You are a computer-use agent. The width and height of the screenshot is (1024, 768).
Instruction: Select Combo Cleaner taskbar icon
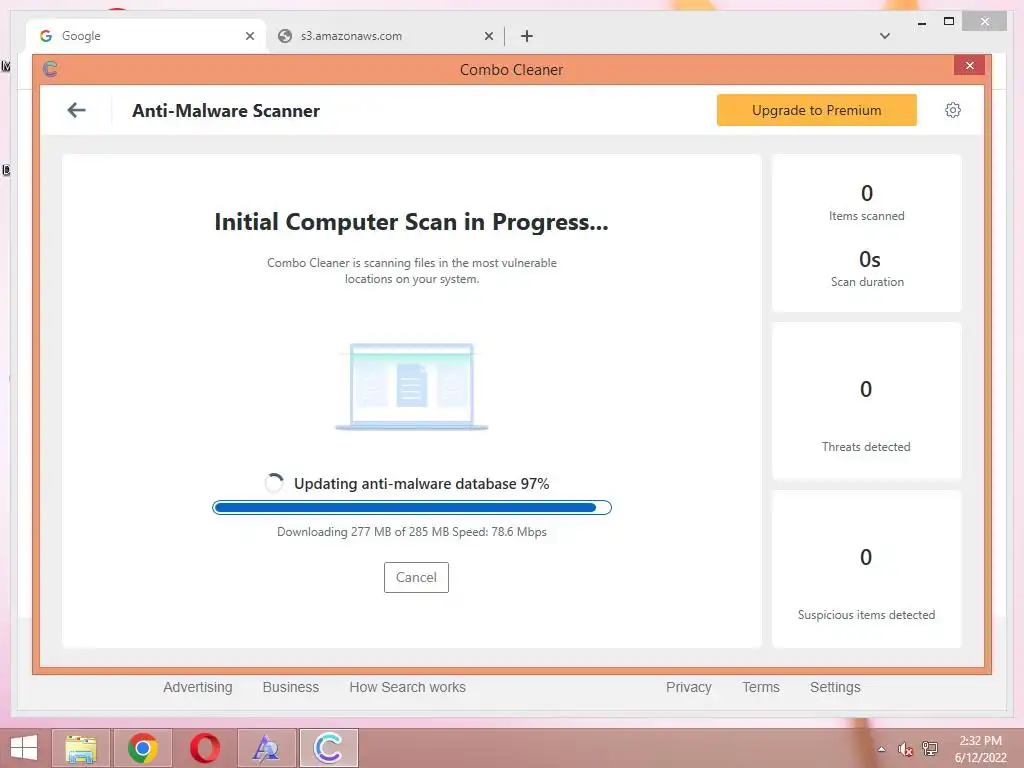328,748
